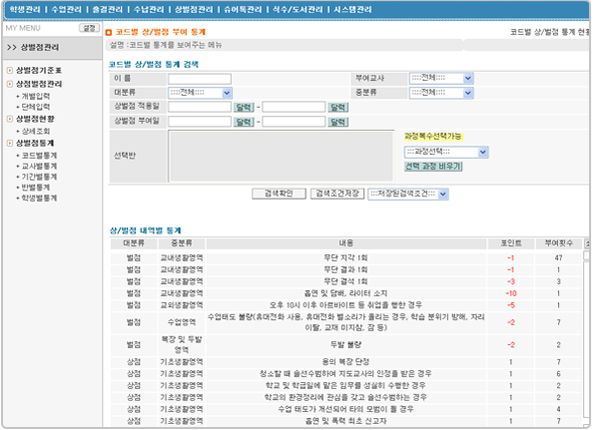This screenshot has width=600, height=430.
Task: Open the 달력 picker for 상벌점 적용일 end
Action: coord(338,107)
